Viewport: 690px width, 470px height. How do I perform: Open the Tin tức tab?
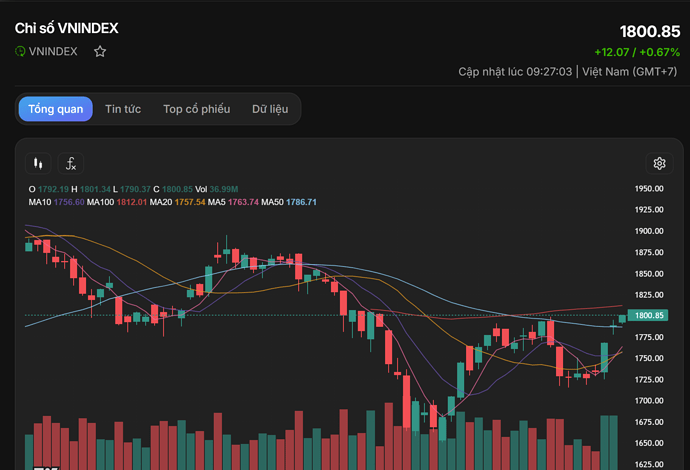123,109
